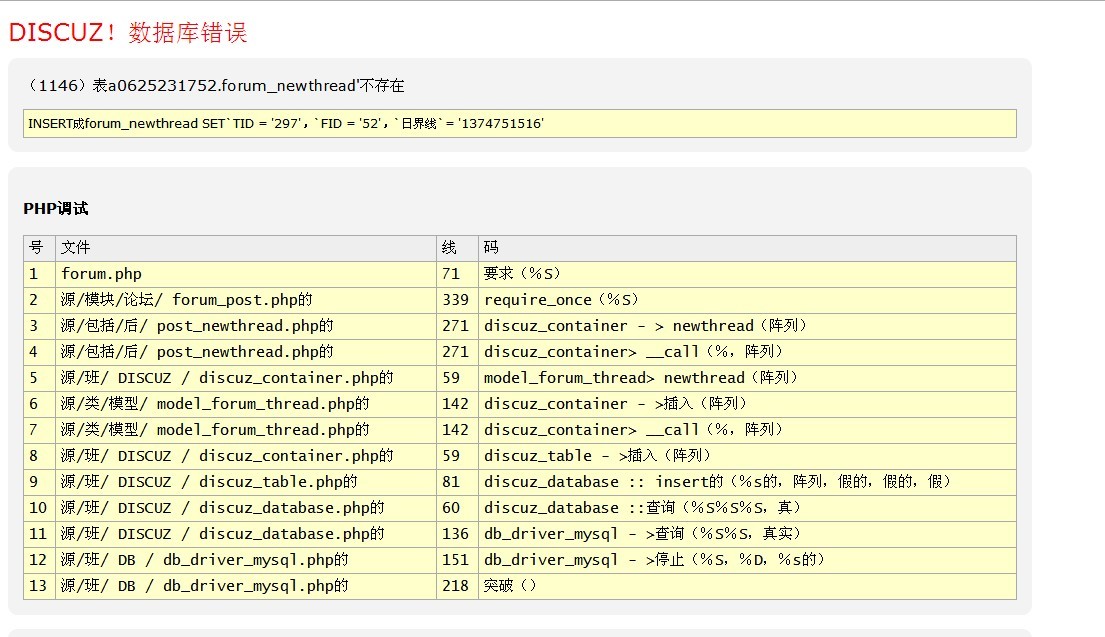The image size is (1105, 637).
Task: Select the file "源/班/ DISCUZ / discuz_table.php的"
Action: pyautogui.click(x=209, y=482)
